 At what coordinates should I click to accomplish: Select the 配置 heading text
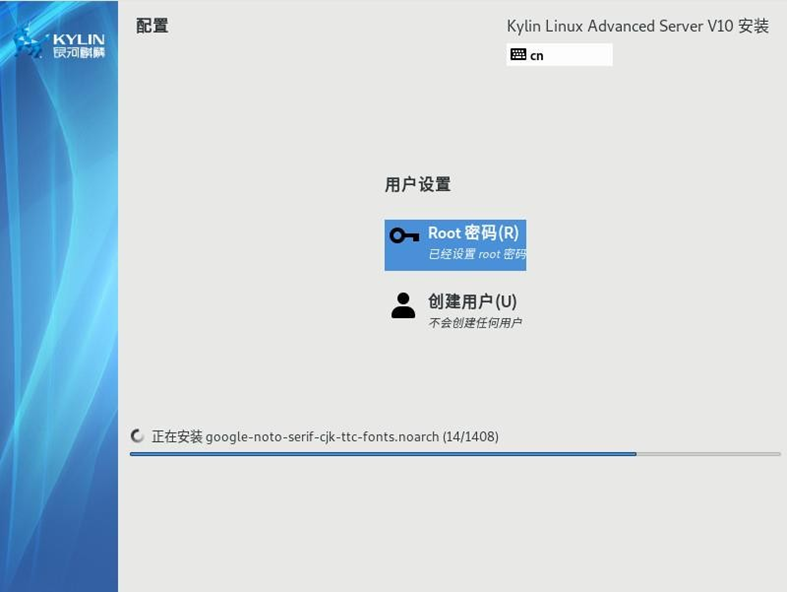coord(152,26)
